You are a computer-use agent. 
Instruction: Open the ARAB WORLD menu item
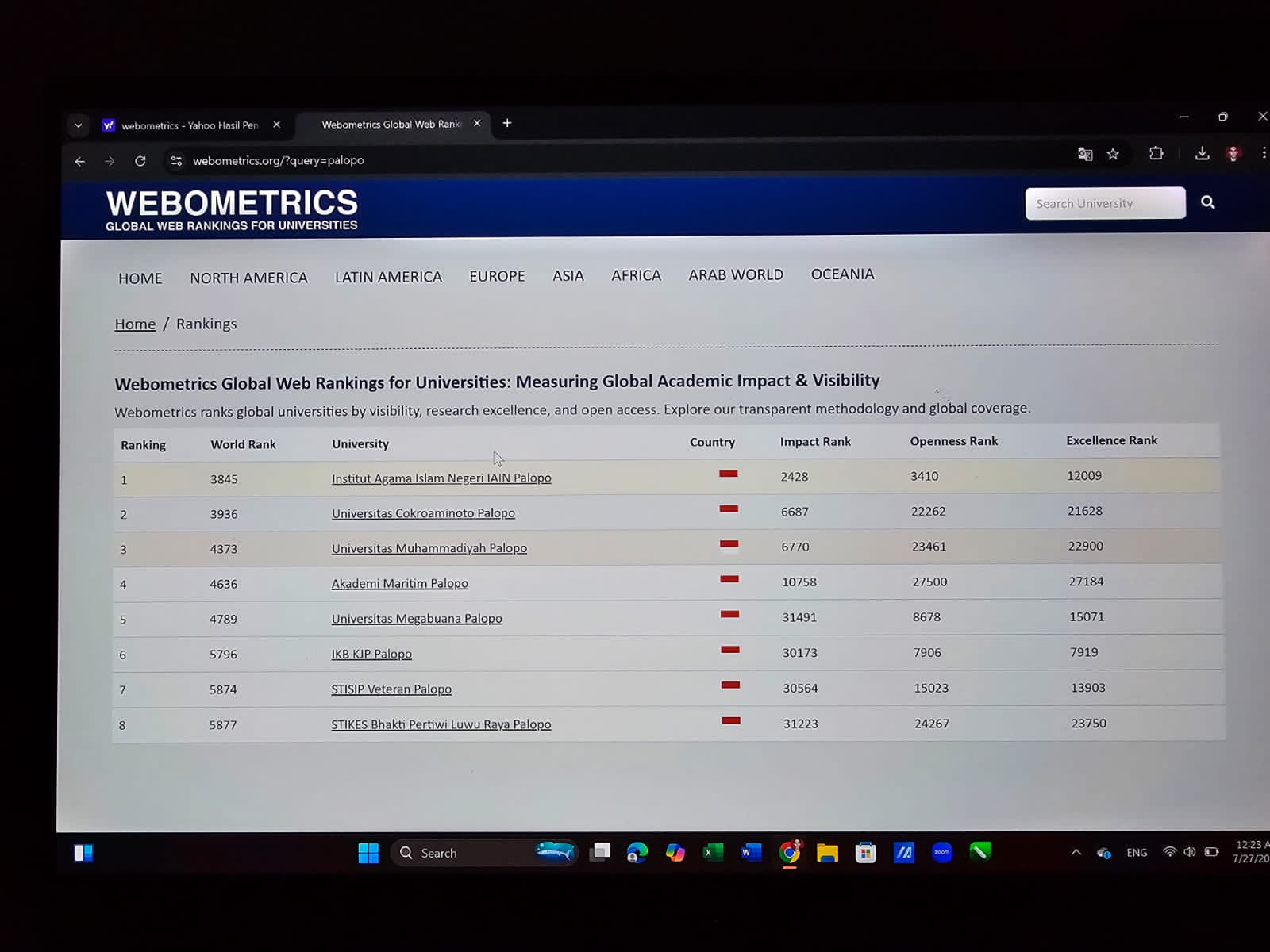736,274
